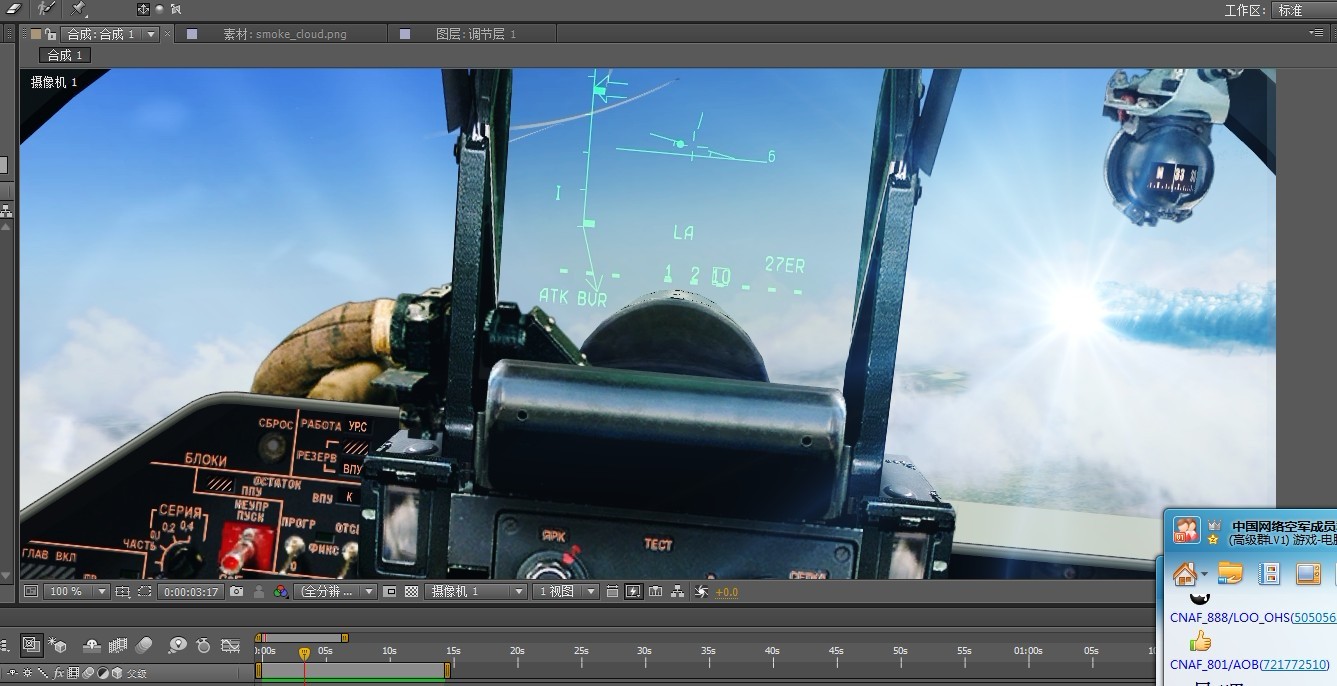
Task: Enable motion blur for layers in timeline
Action: (144, 646)
